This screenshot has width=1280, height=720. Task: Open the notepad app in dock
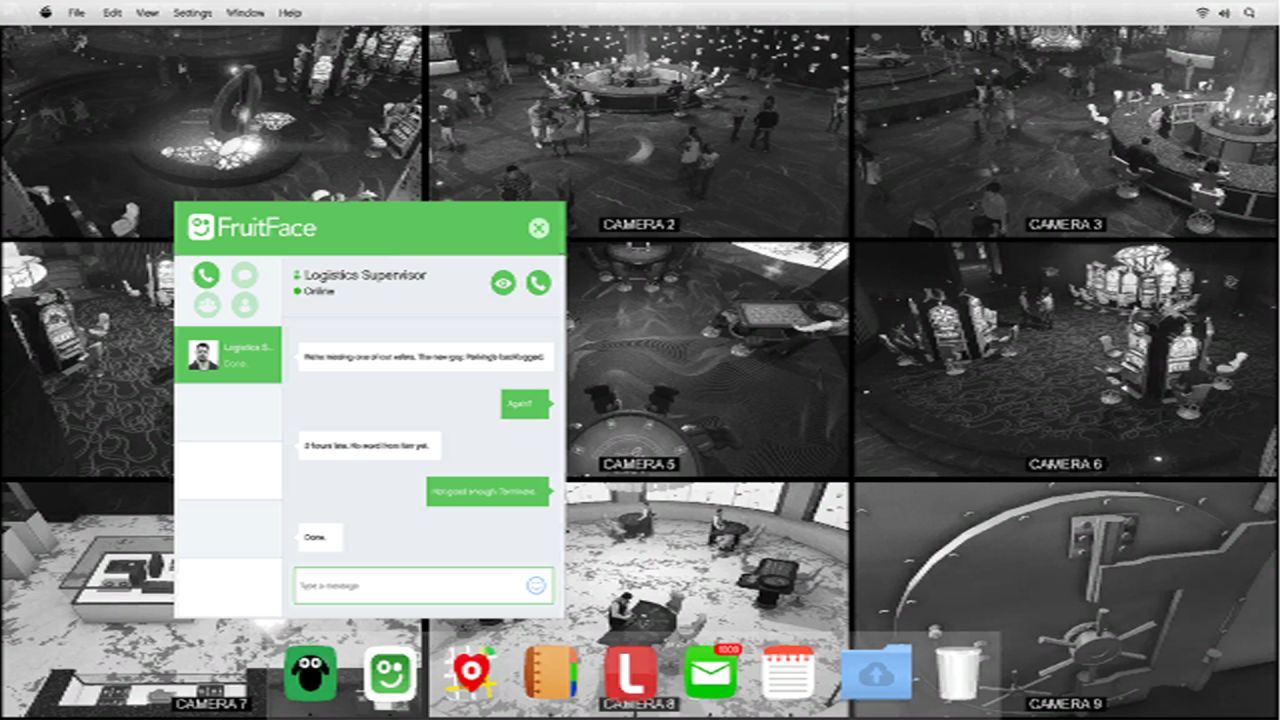coord(789,672)
